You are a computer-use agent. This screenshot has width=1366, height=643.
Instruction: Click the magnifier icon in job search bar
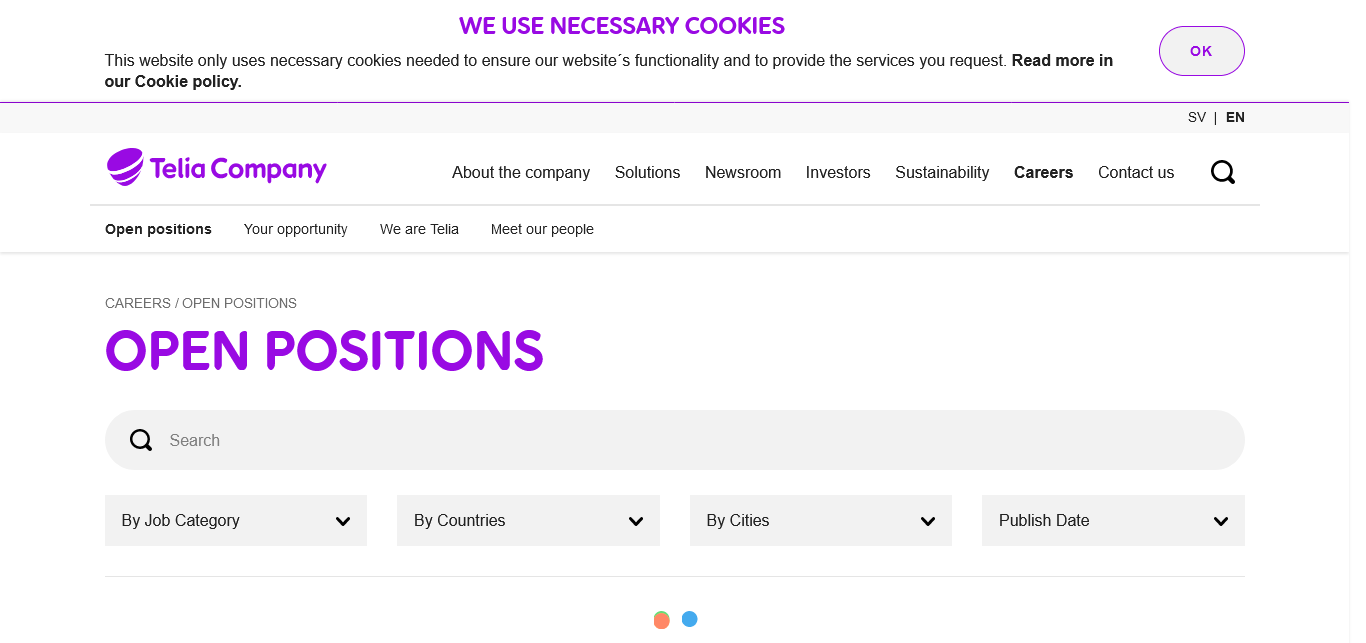141,440
